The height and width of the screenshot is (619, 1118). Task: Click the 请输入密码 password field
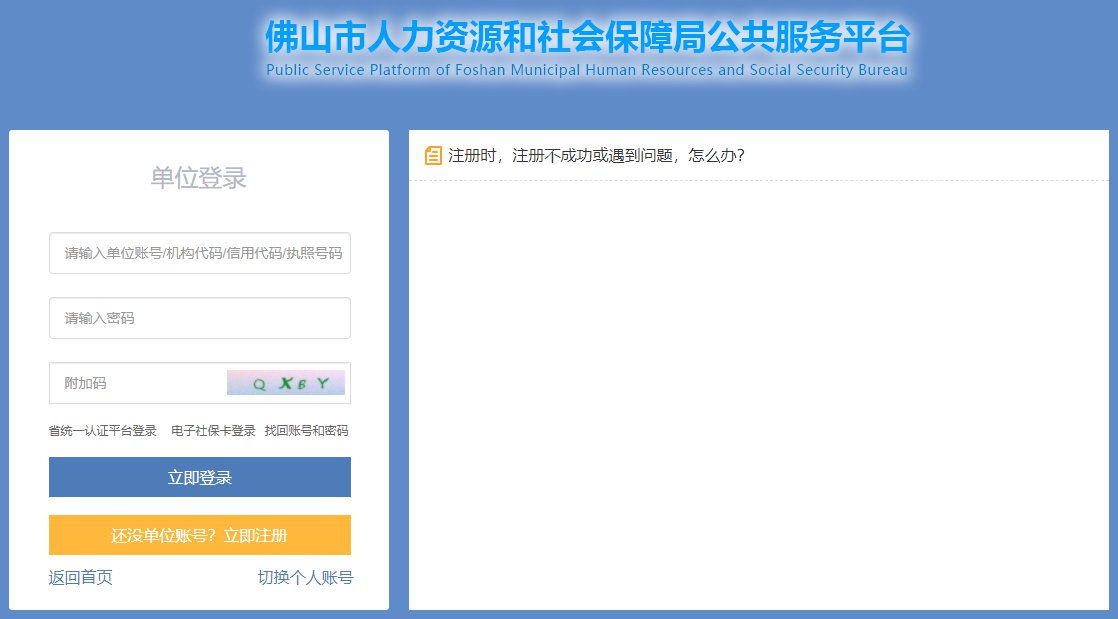click(200, 318)
